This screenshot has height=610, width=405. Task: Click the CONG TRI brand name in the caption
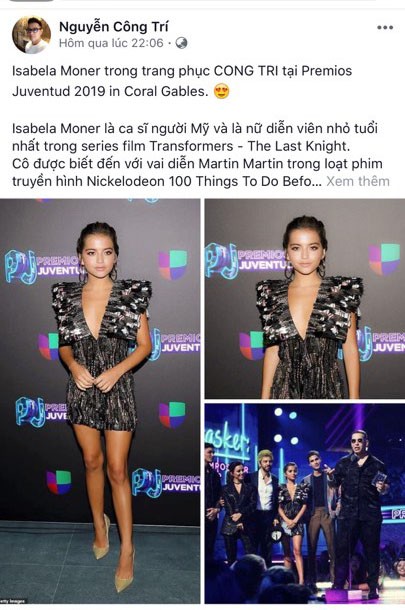(246, 71)
